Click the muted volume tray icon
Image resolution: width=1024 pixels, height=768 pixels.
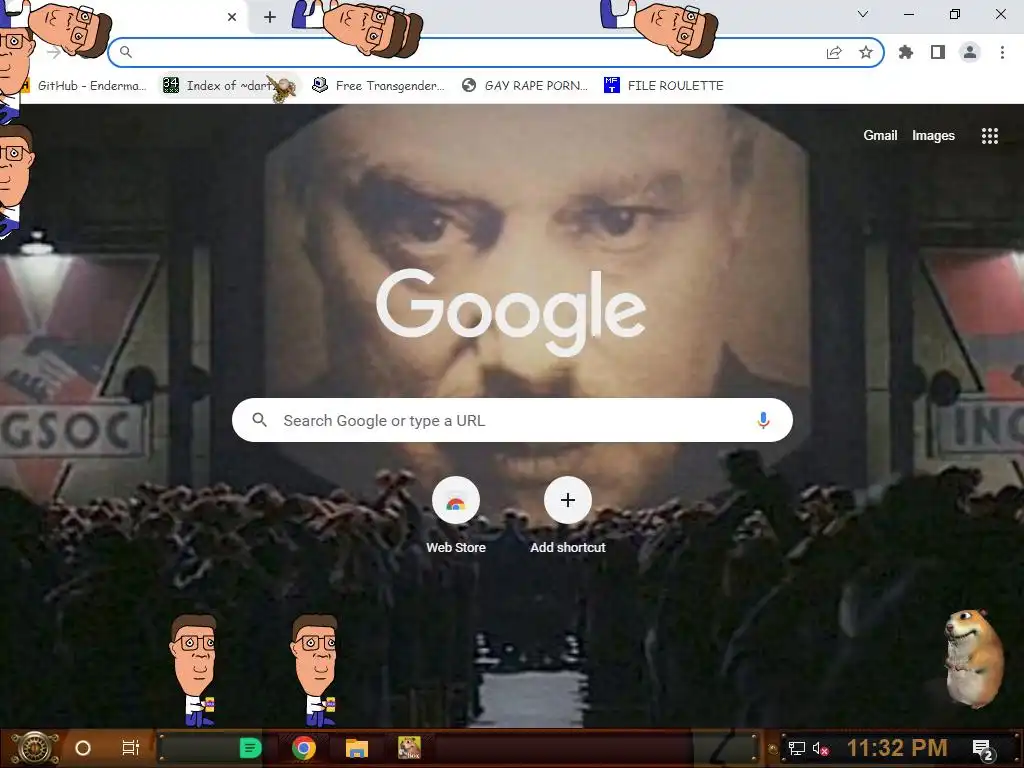820,748
